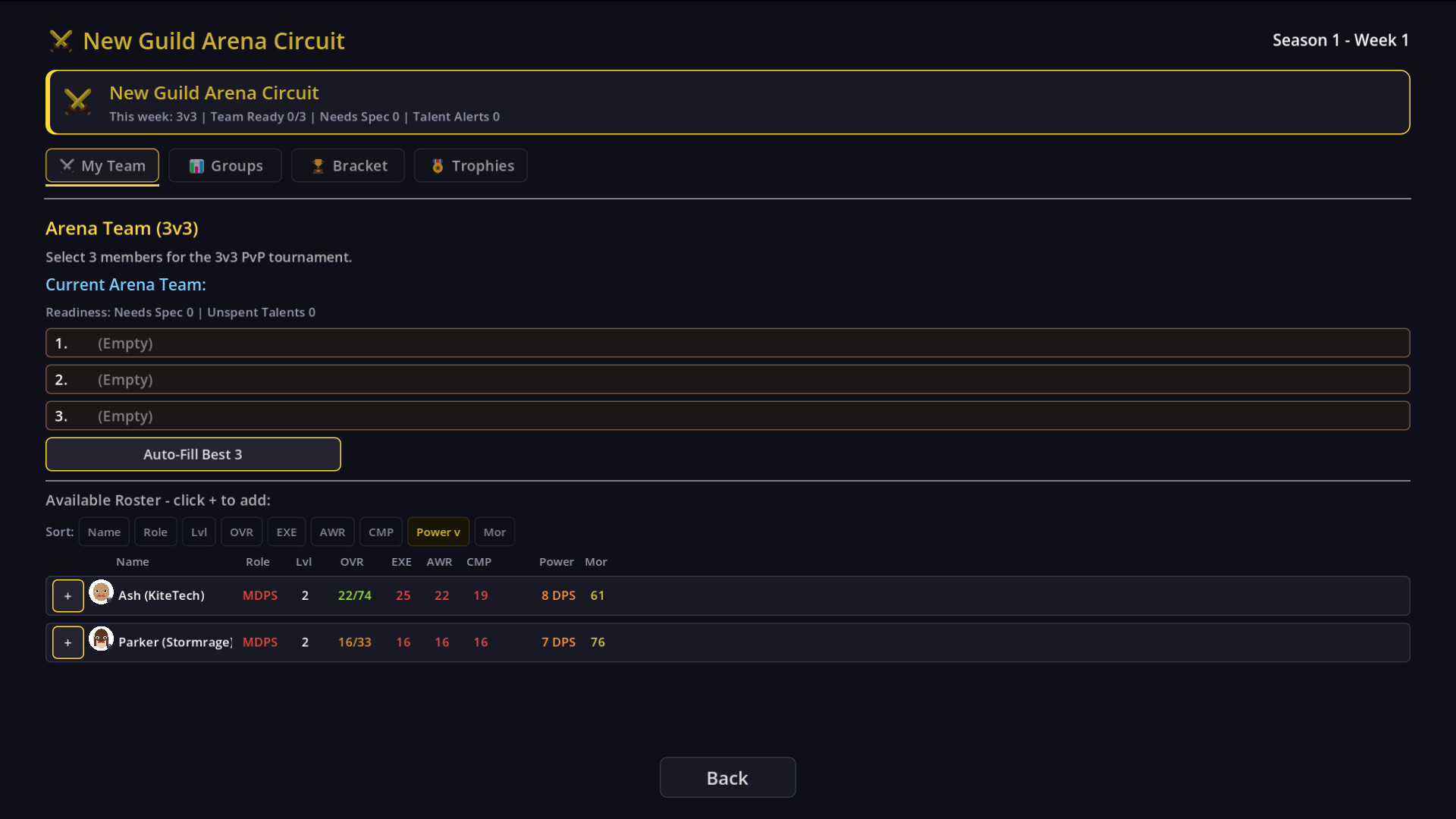Select empty arena team slot 1
The width and height of the screenshot is (1456, 819).
(x=727, y=343)
